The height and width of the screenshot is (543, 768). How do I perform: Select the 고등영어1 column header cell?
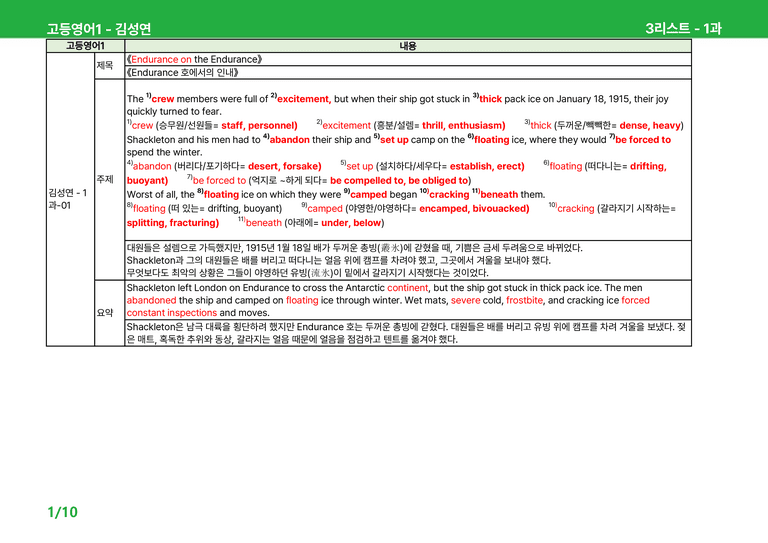(x=85, y=46)
